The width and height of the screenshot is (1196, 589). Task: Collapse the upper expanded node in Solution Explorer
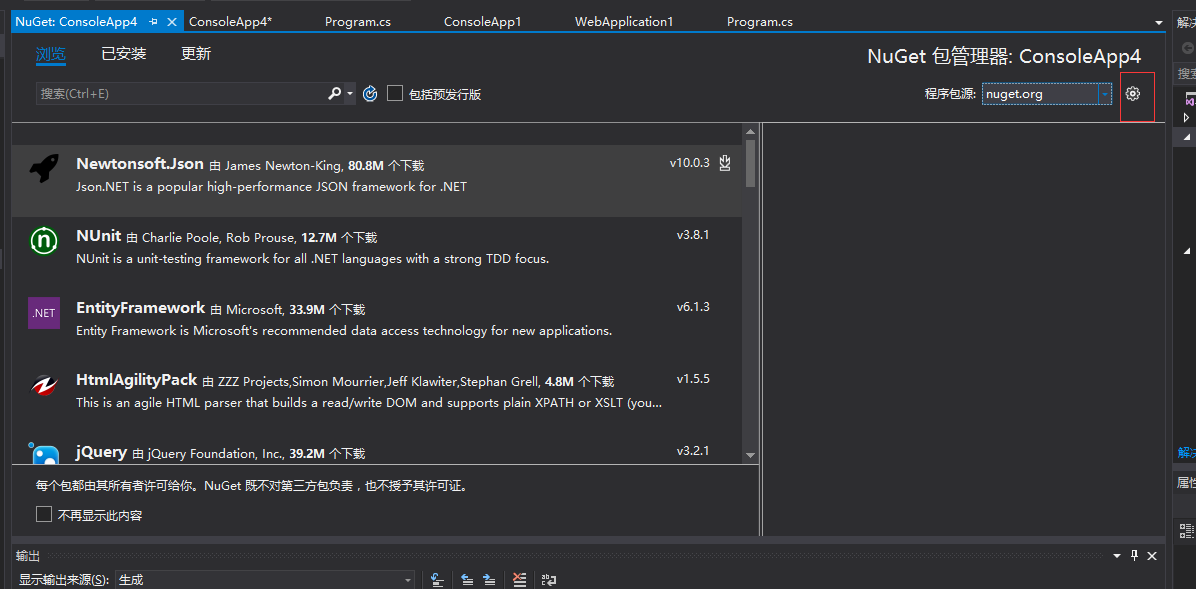(1187, 137)
